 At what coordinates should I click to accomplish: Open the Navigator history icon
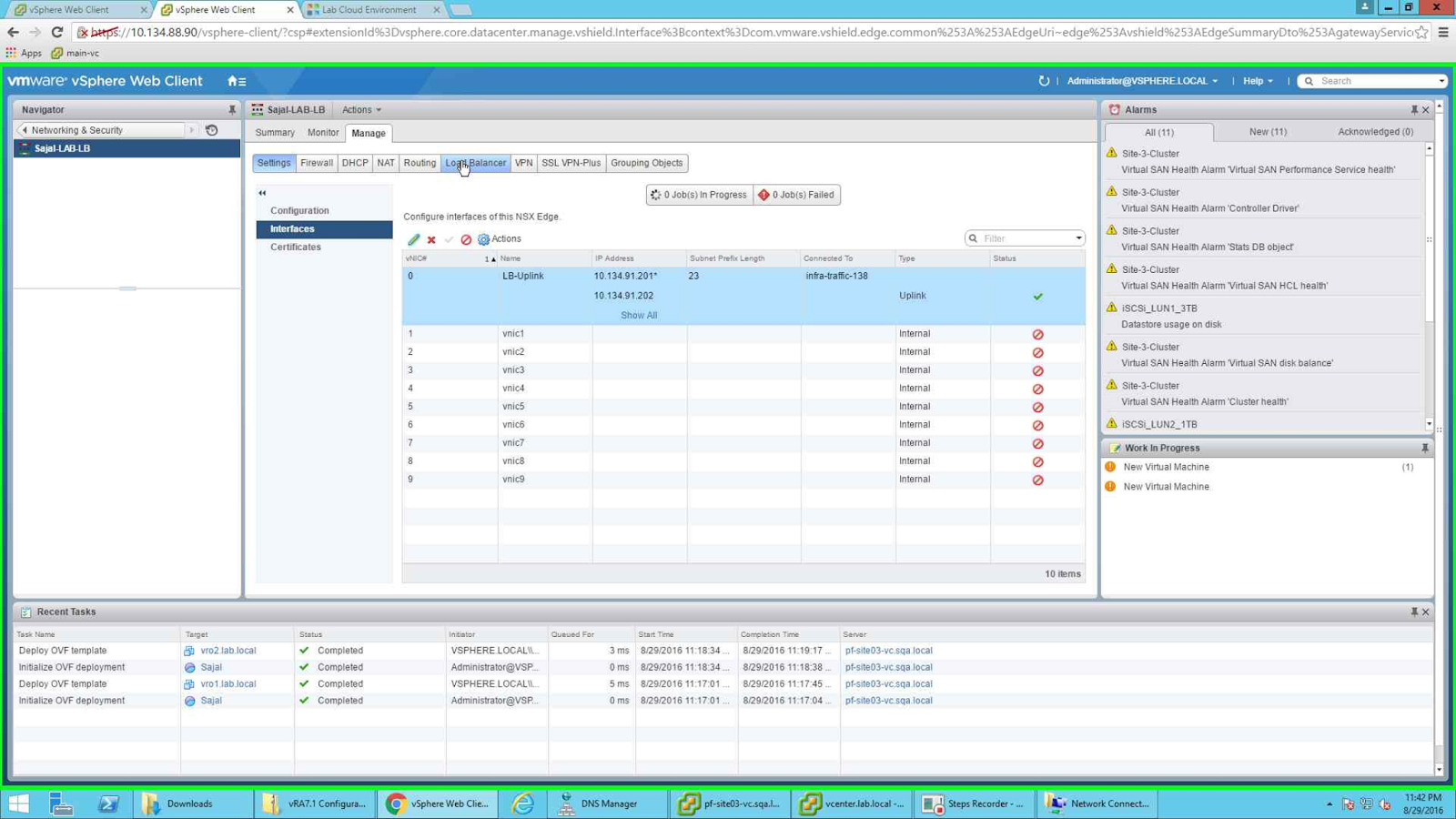(212, 130)
